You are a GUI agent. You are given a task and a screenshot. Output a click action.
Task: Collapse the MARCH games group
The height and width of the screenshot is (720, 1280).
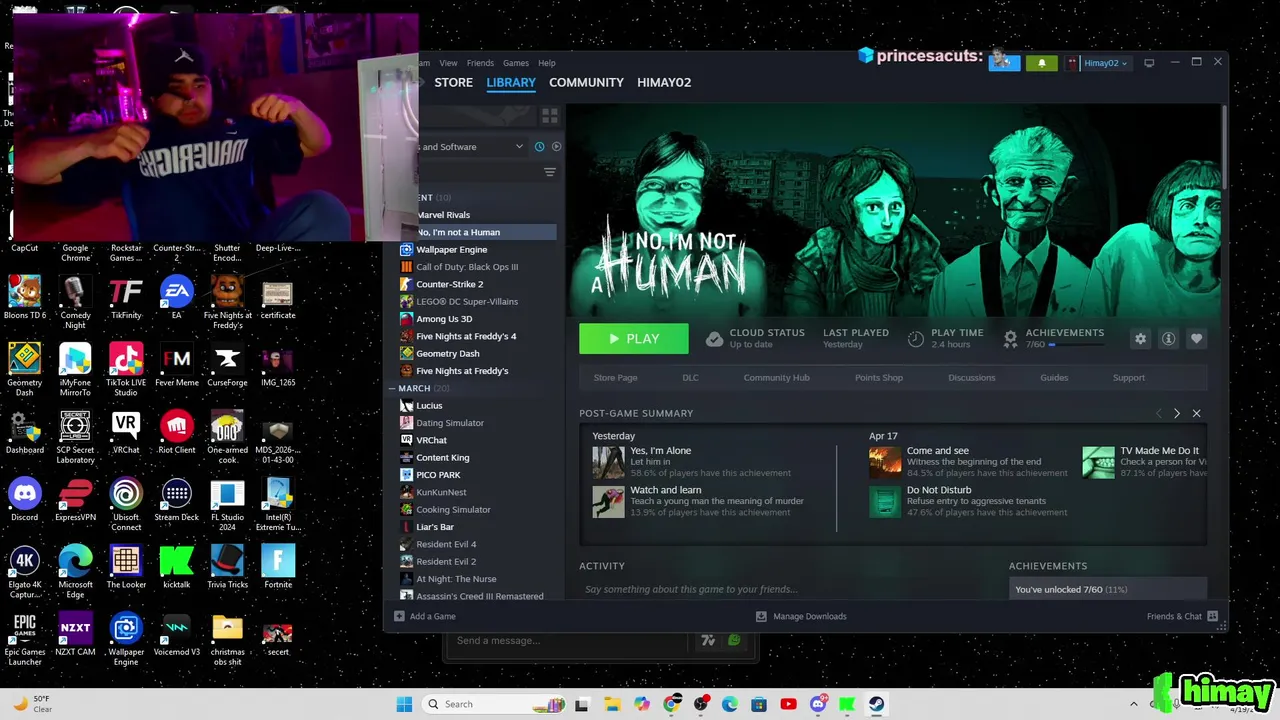tap(393, 388)
